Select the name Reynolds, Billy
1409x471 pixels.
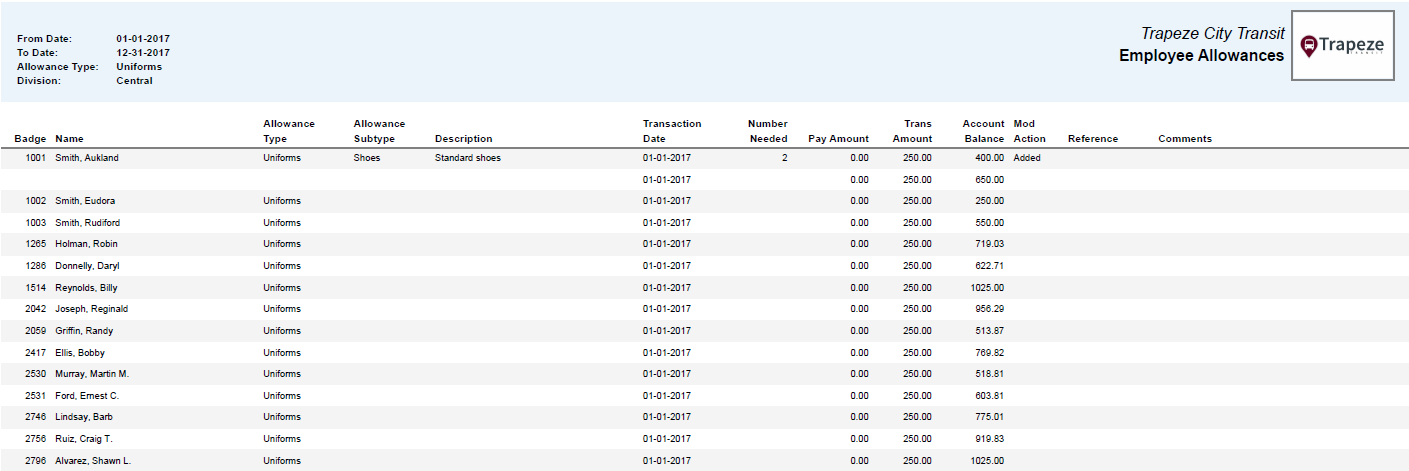(x=86, y=288)
